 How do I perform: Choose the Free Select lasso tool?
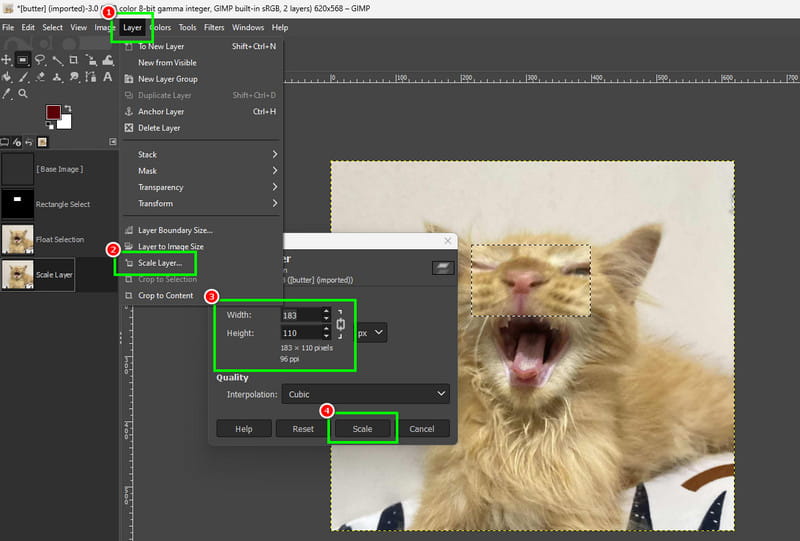point(40,60)
